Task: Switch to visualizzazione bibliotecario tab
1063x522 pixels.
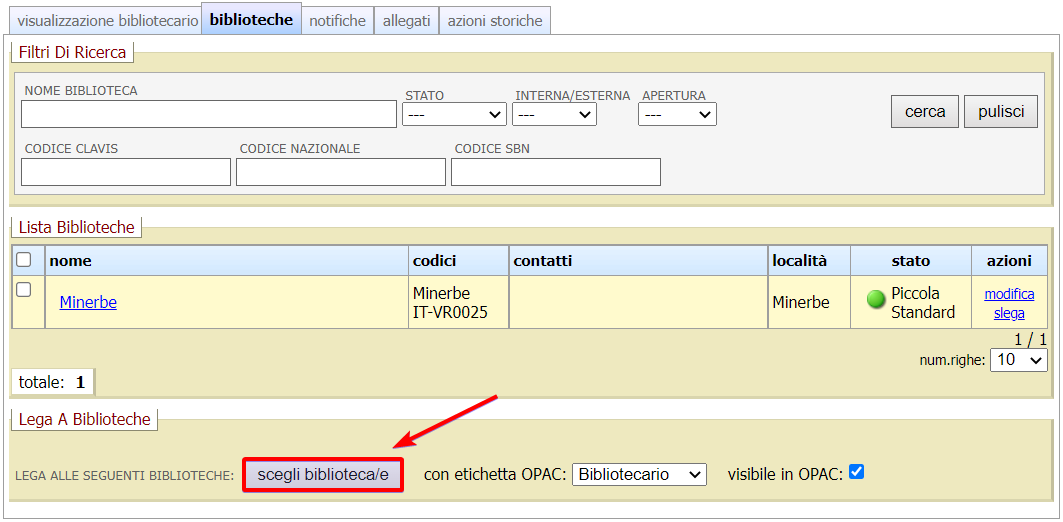Action: (108, 20)
